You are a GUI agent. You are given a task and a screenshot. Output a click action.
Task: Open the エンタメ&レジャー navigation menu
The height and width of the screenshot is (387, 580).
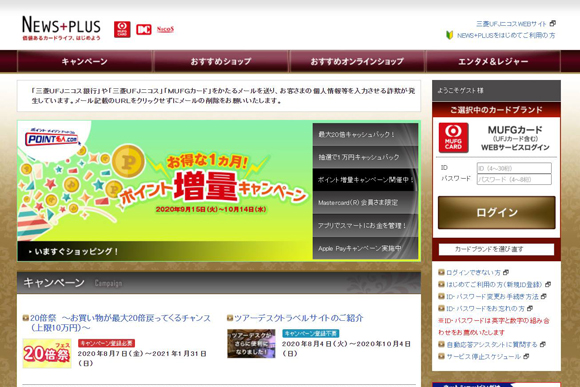(493, 61)
